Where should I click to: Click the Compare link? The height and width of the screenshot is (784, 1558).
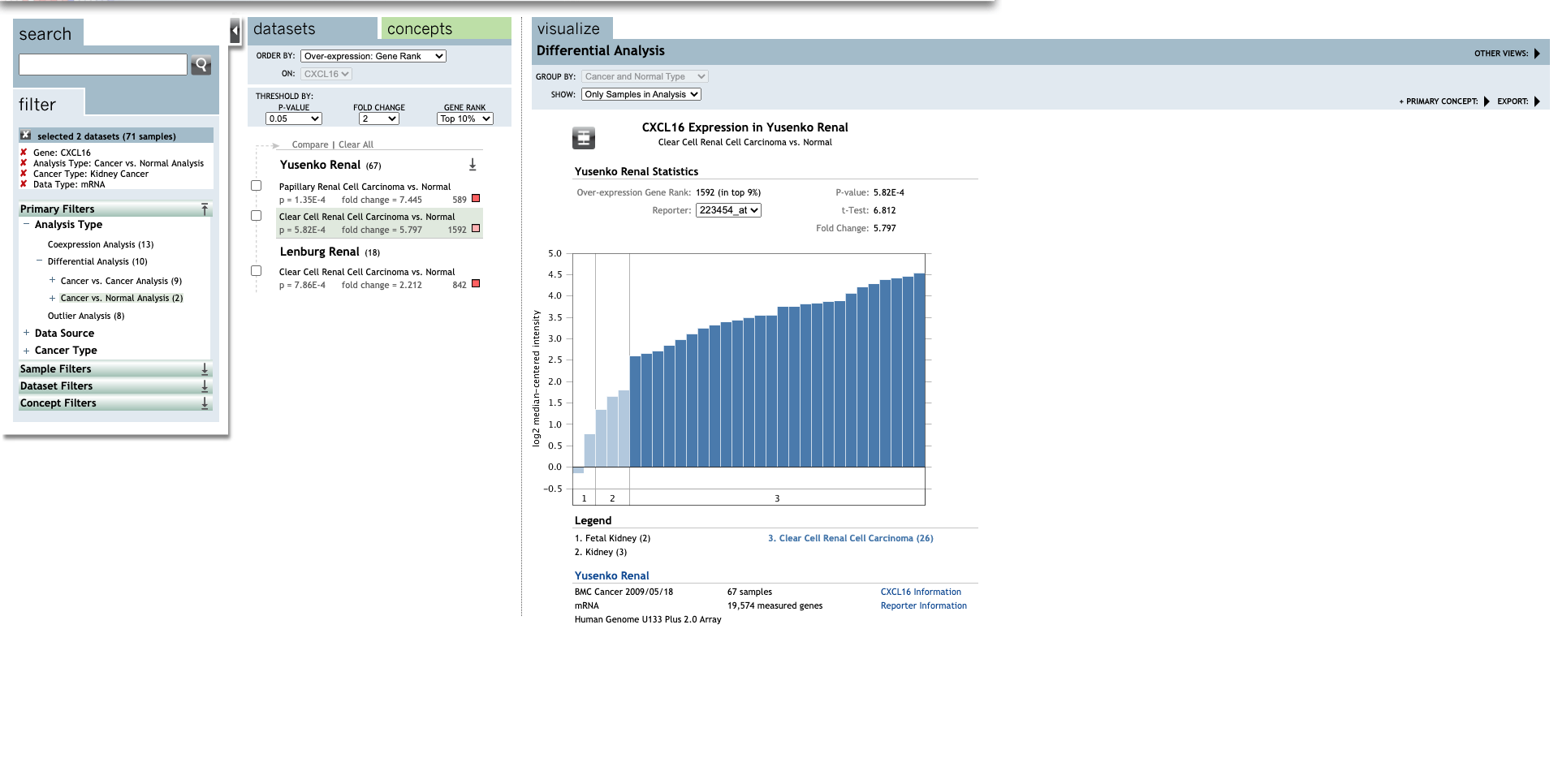310,144
